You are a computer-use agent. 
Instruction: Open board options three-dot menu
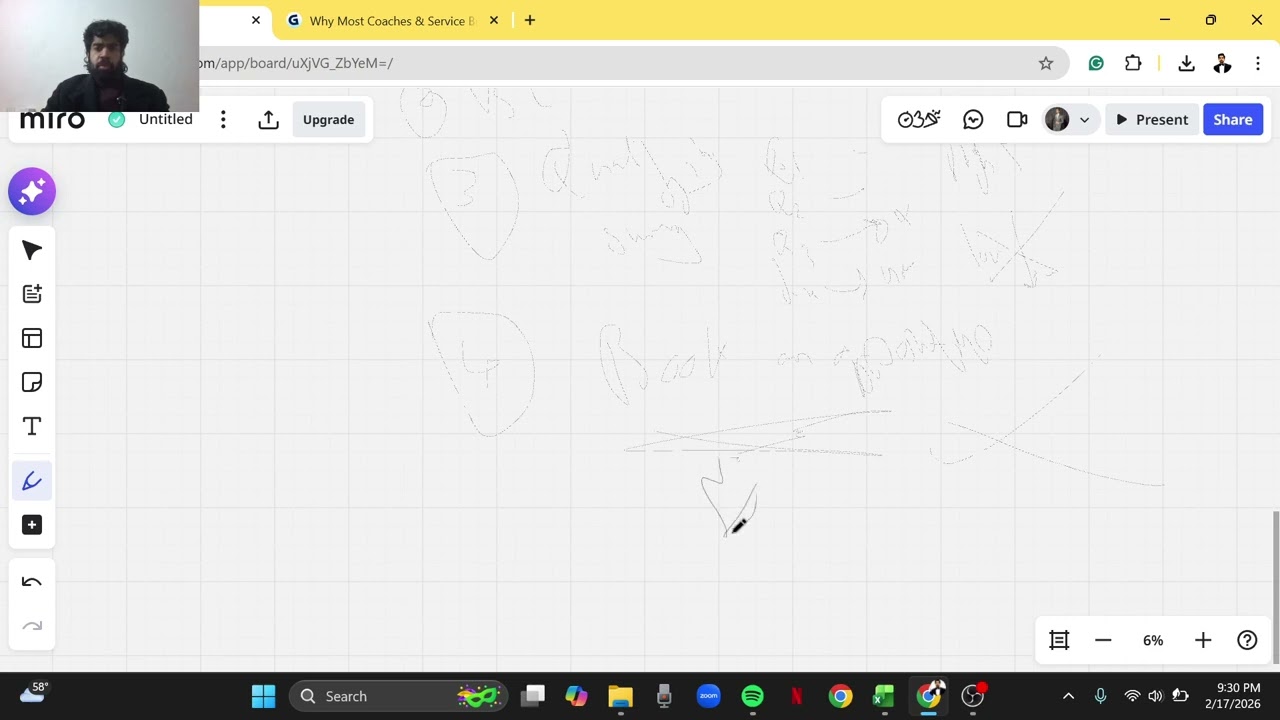pyautogui.click(x=223, y=119)
